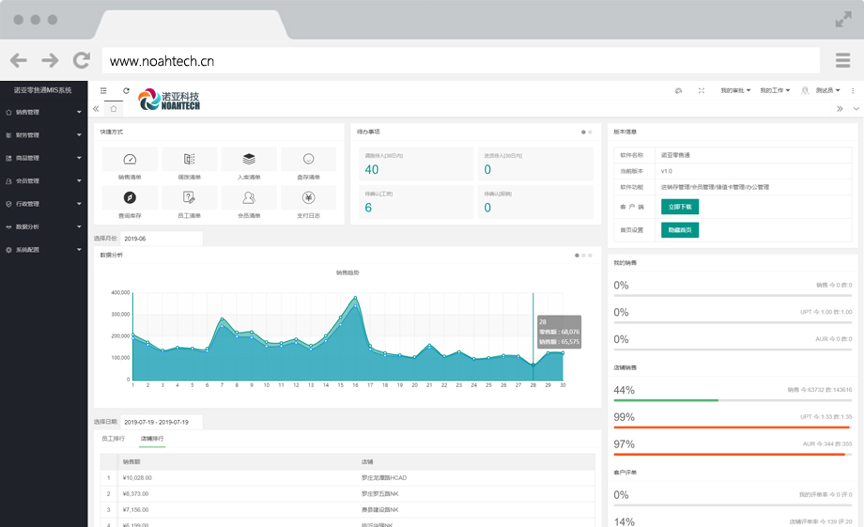
Task: Switch to the second 待办事项 carousel dot
Action: (590, 132)
